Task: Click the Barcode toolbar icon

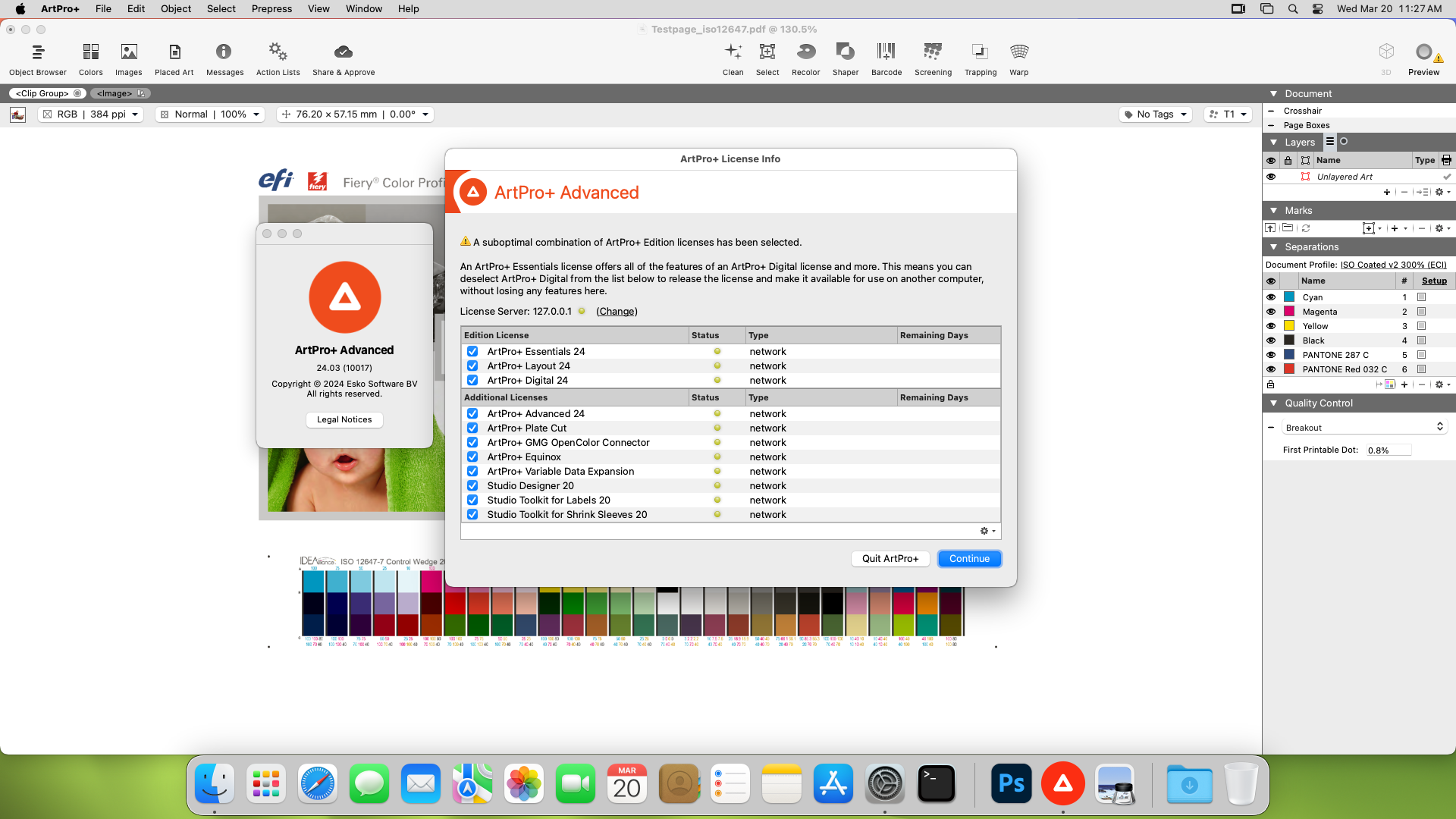Action: (886, 59)
